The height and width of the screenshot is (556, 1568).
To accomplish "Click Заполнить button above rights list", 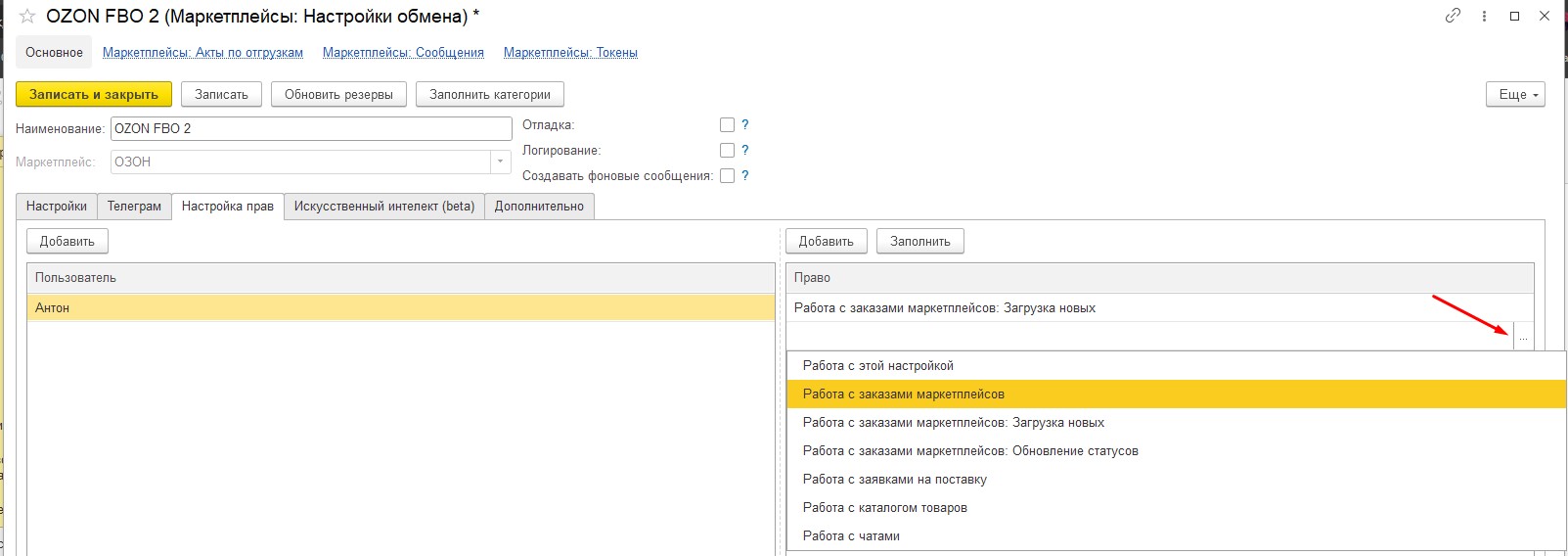I will 920,241.
